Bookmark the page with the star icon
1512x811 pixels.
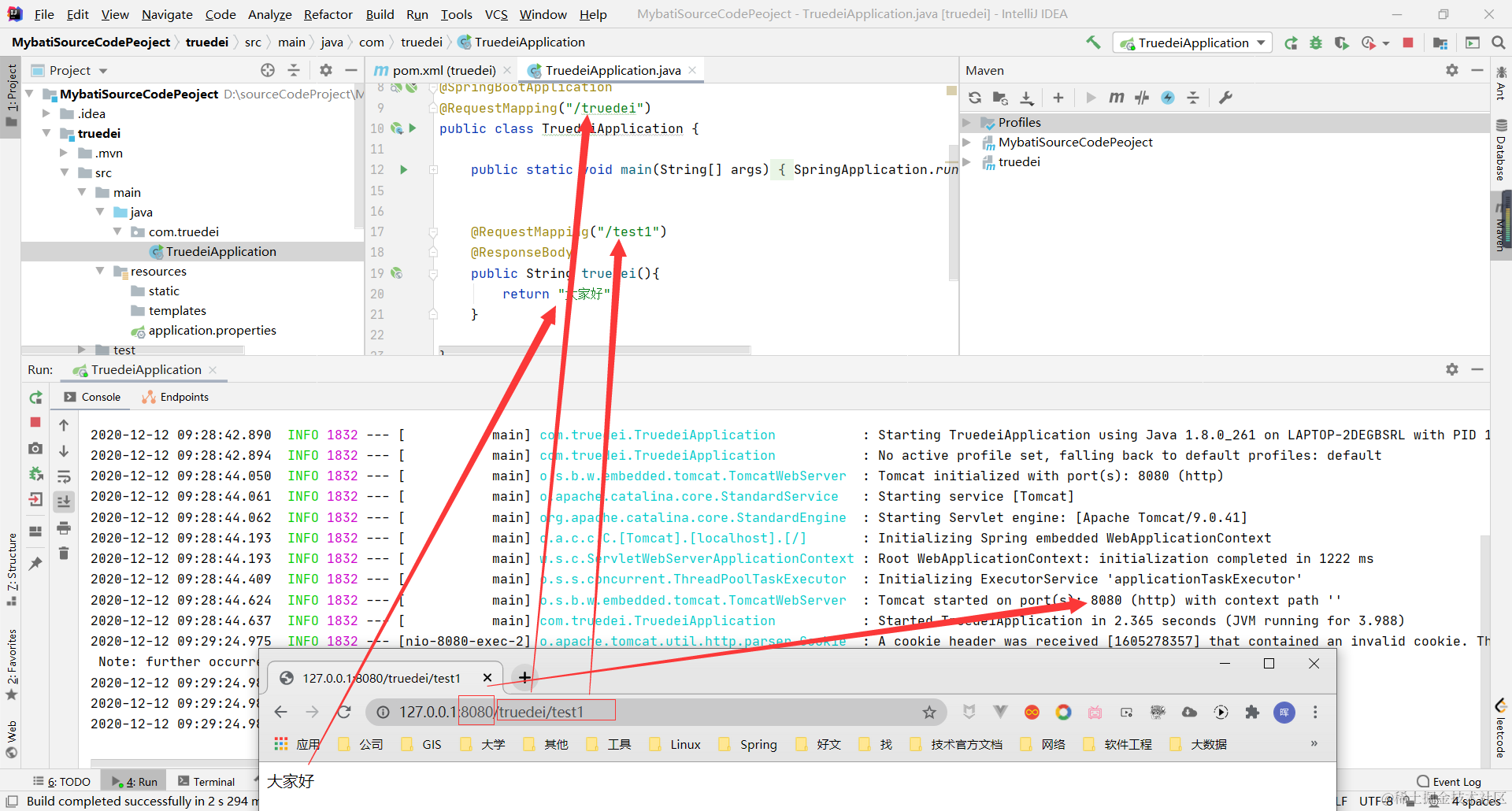click(x=929, y=712)
